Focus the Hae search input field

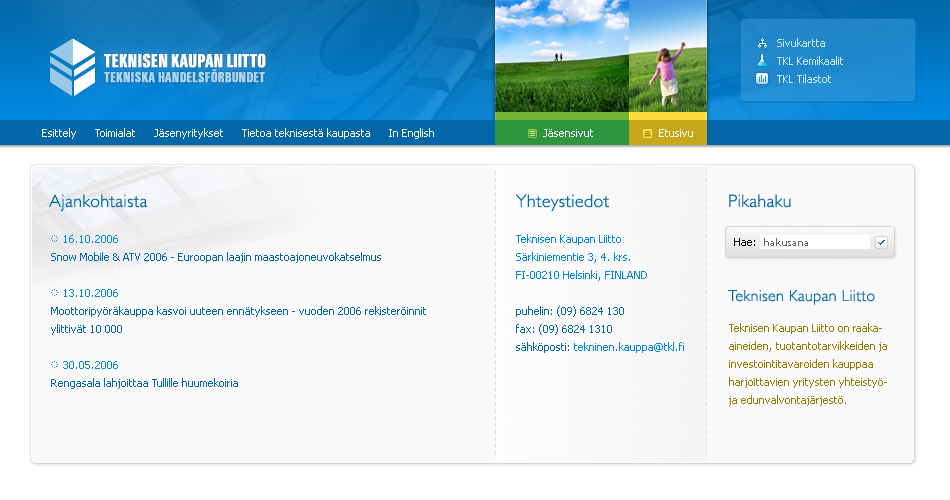pyautogui.click(x=815, y=242)
